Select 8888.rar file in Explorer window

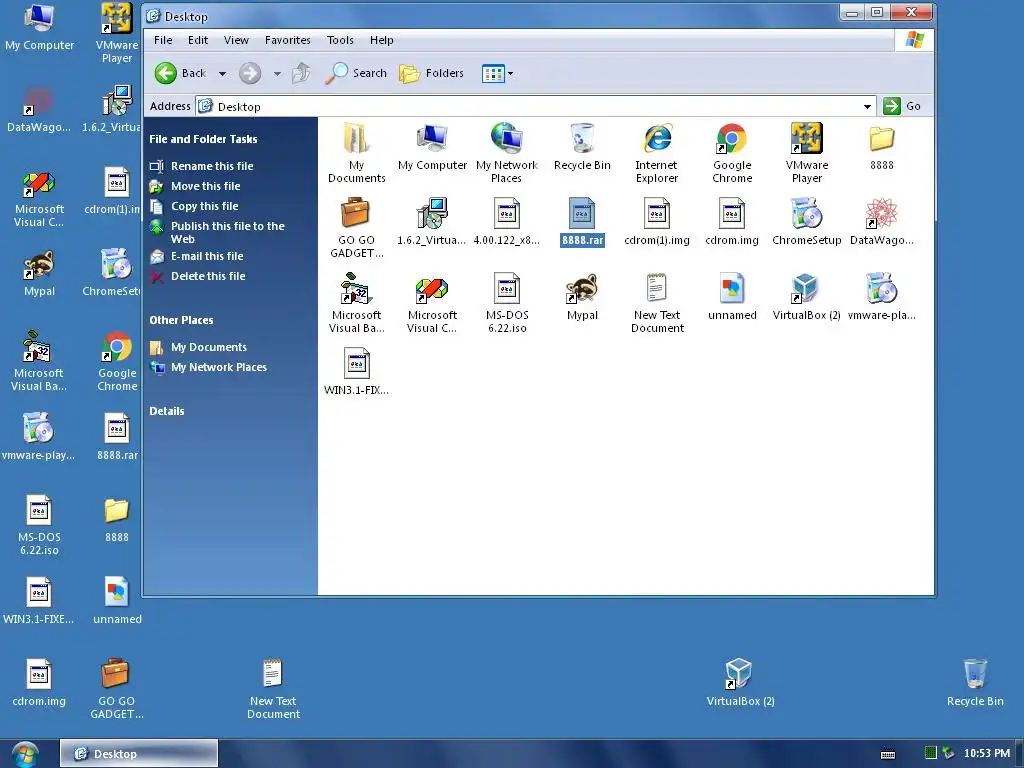click(582, 221)
